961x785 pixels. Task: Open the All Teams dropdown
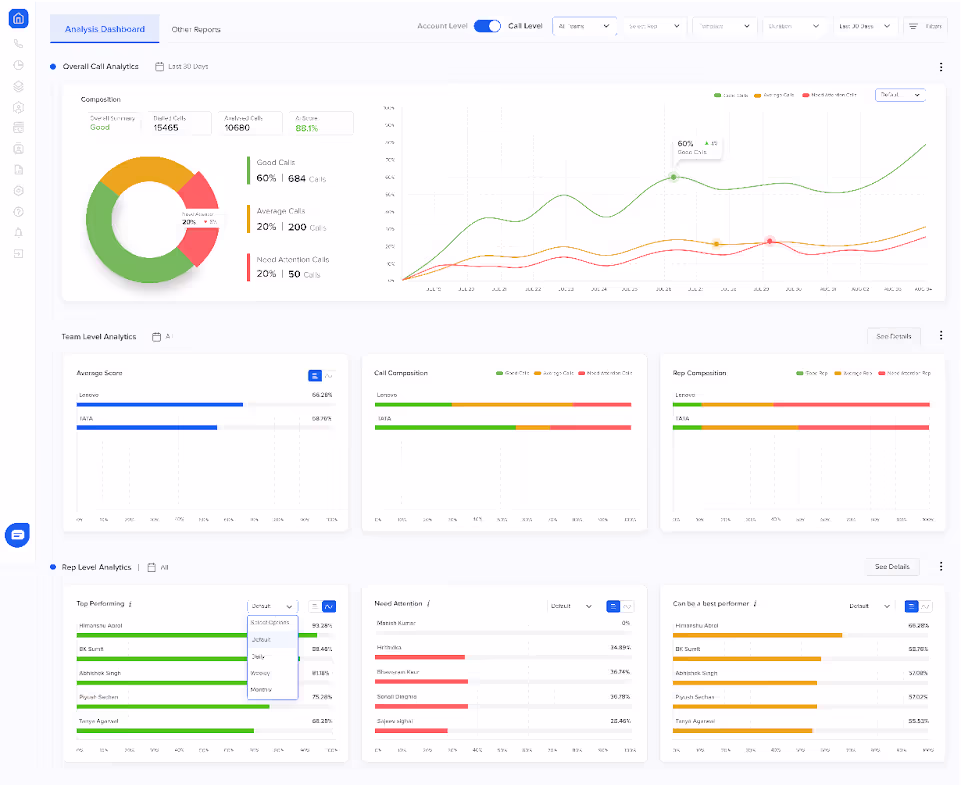[584, 26]
